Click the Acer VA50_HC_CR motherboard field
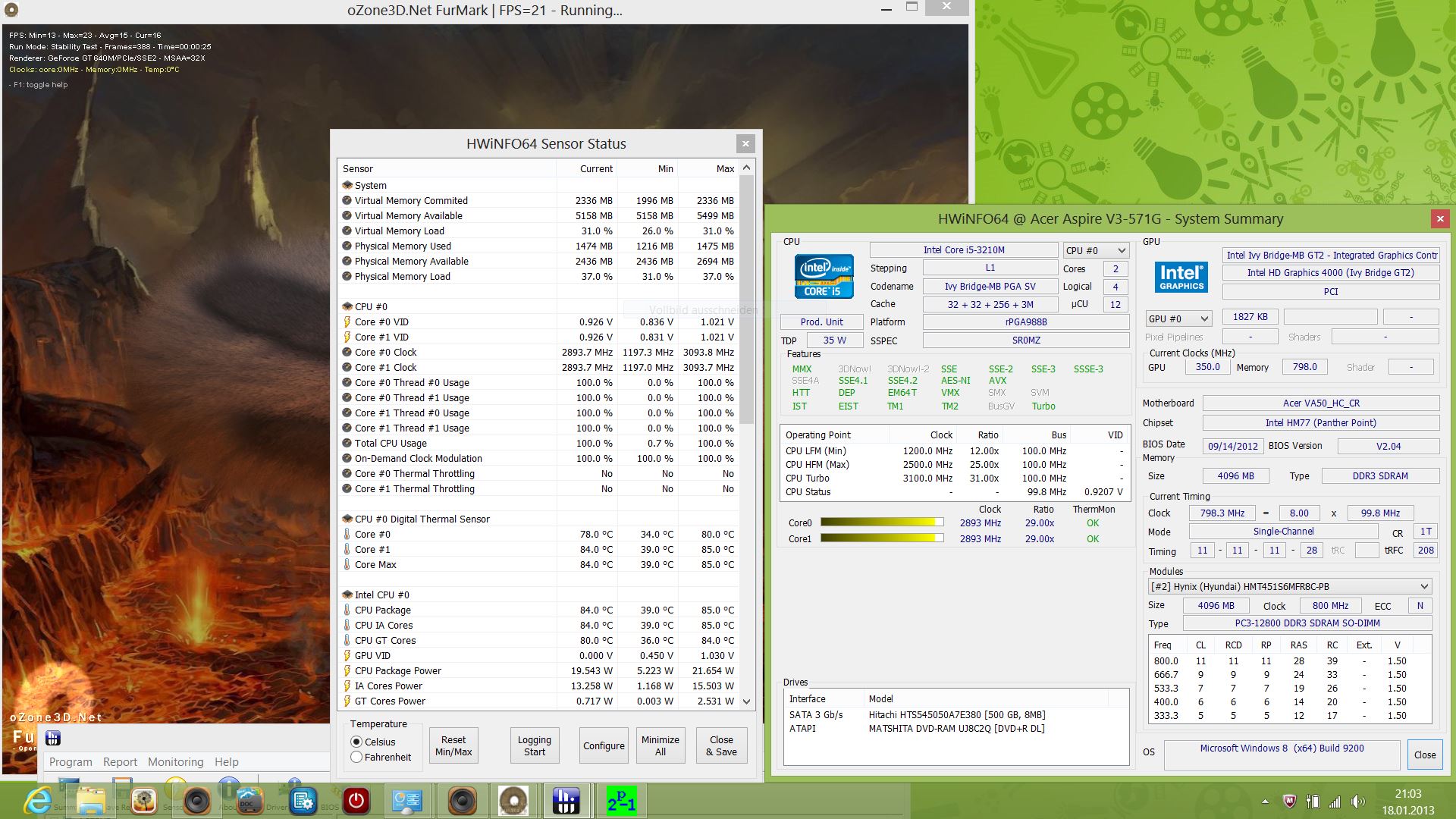 pyautogui.click(x=1321, y=403)
